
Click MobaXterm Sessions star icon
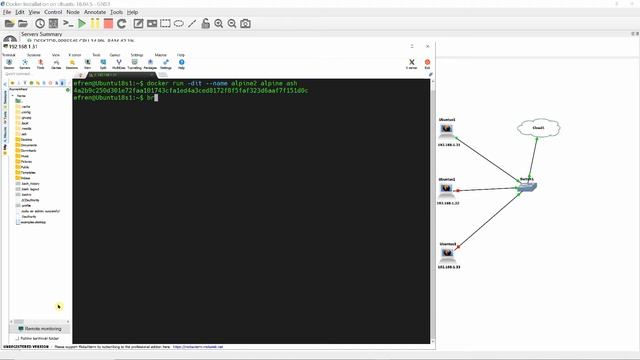pos(72,64)
